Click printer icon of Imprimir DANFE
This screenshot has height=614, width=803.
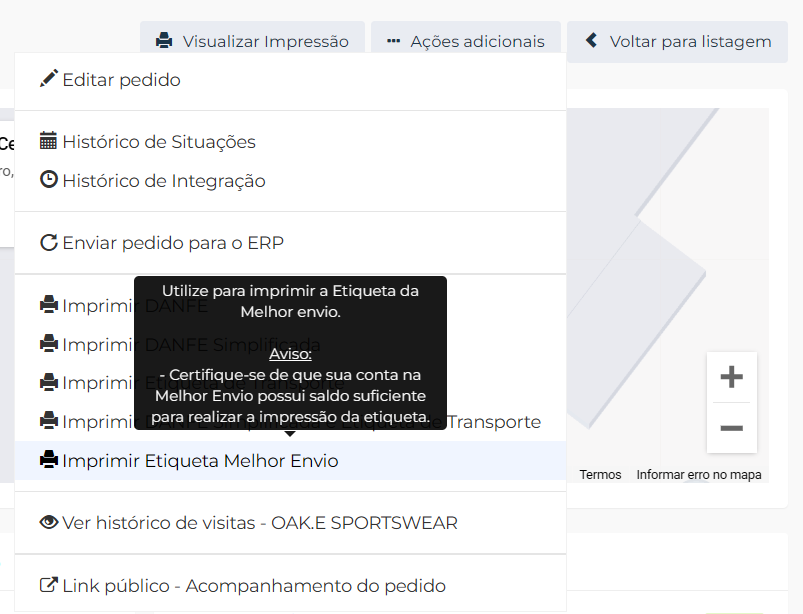(x=49, y=304)
